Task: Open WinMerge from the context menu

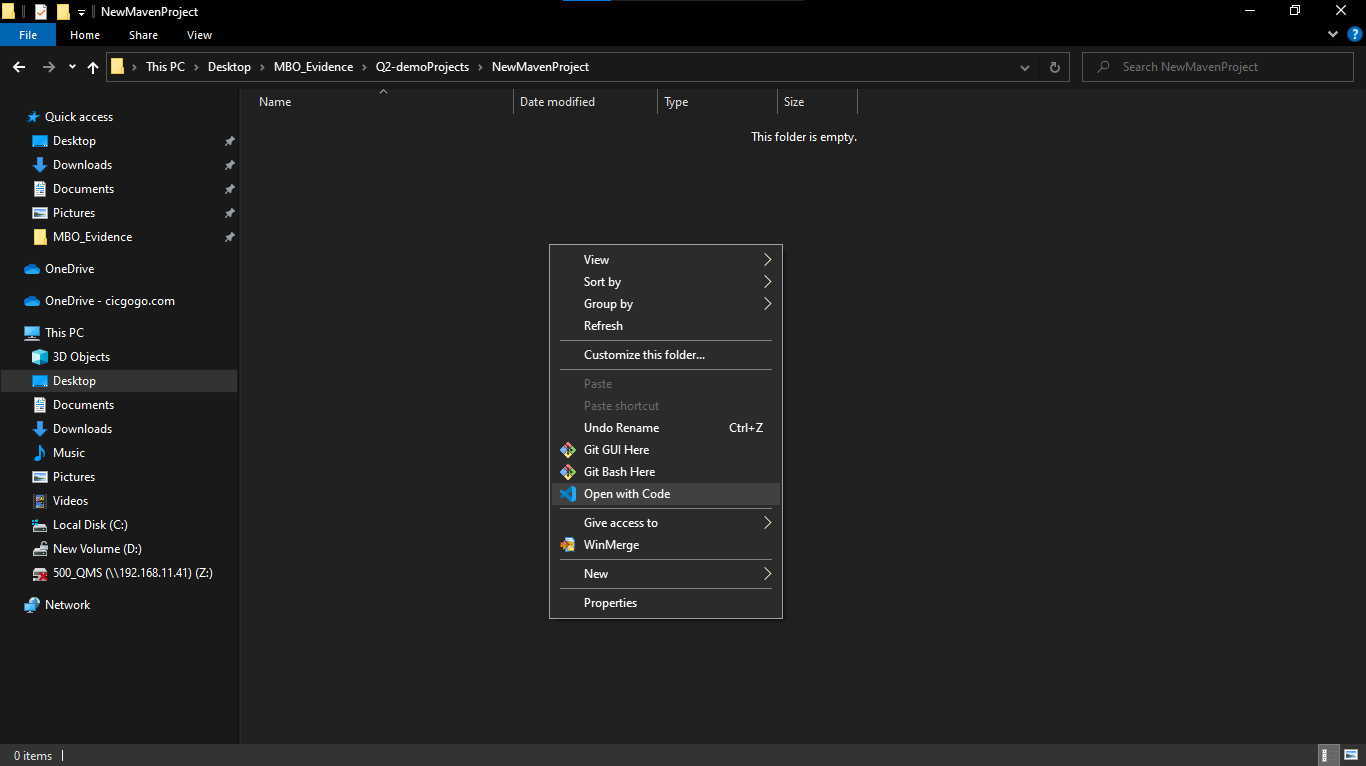Action: 611,545
